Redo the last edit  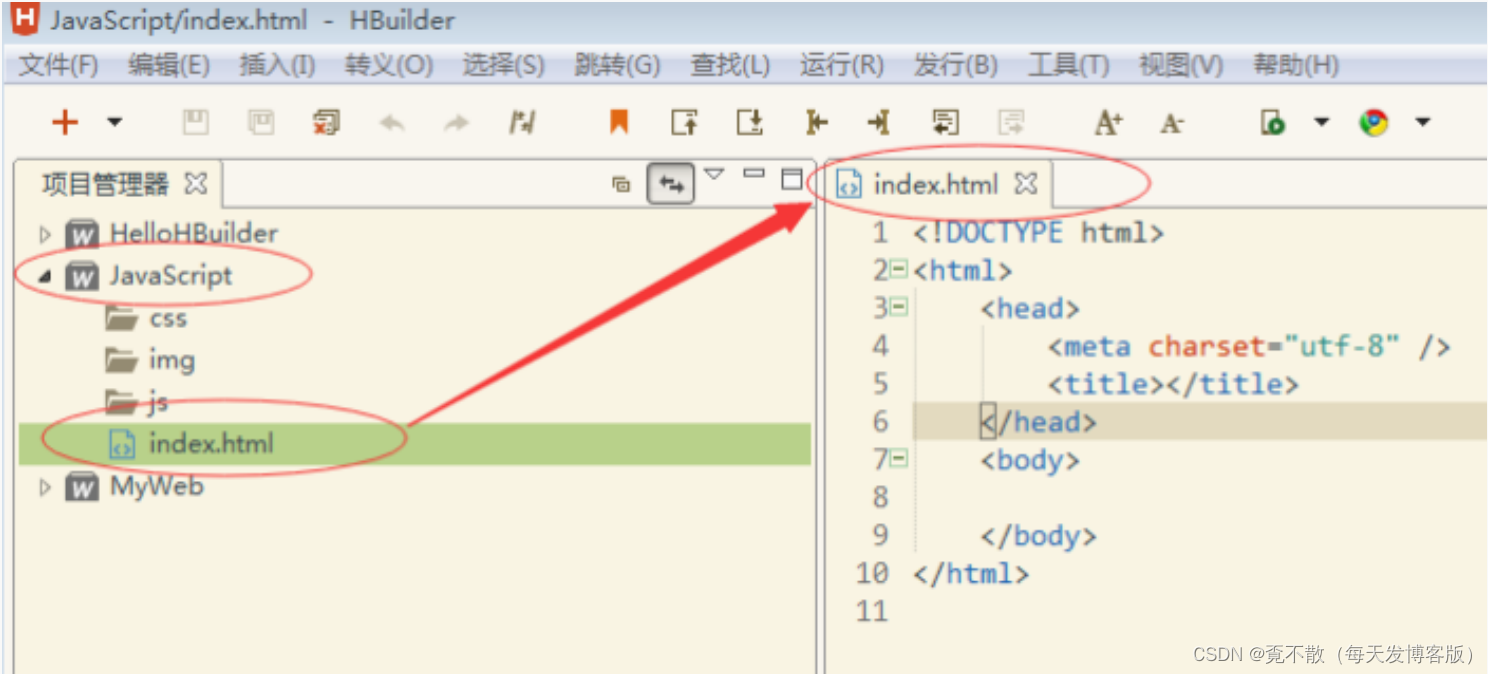click(x=455, y=122)
